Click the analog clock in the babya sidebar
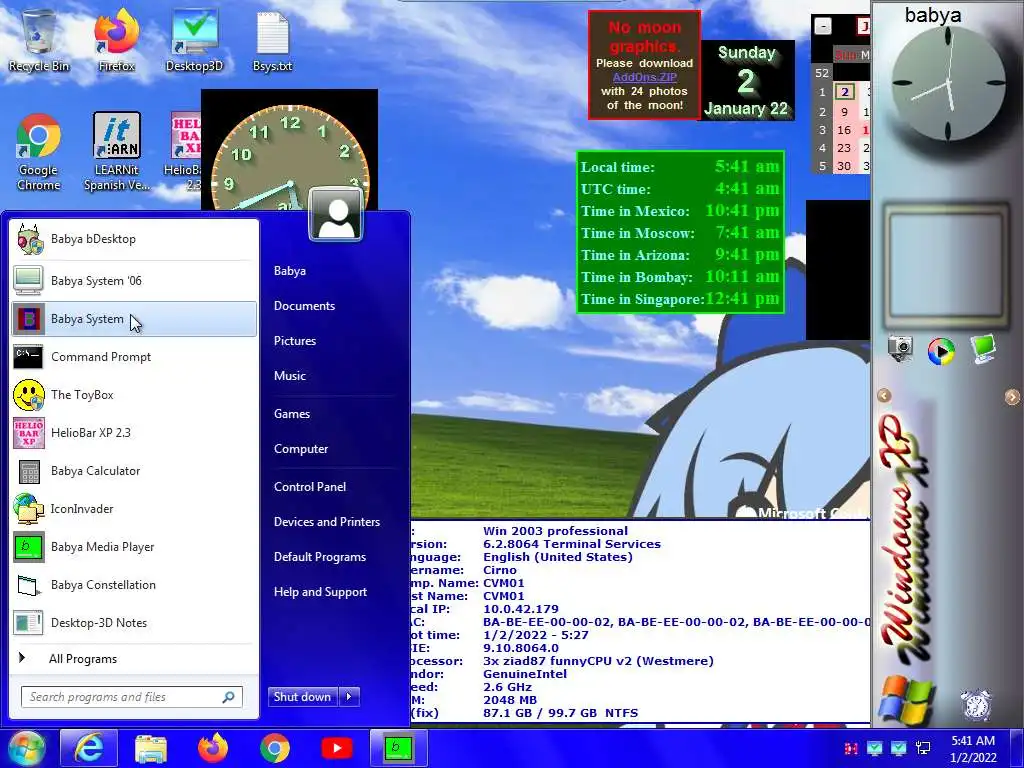Image resolution: width=1024 pixels, height=768 pixels. [x=948, y=84]
